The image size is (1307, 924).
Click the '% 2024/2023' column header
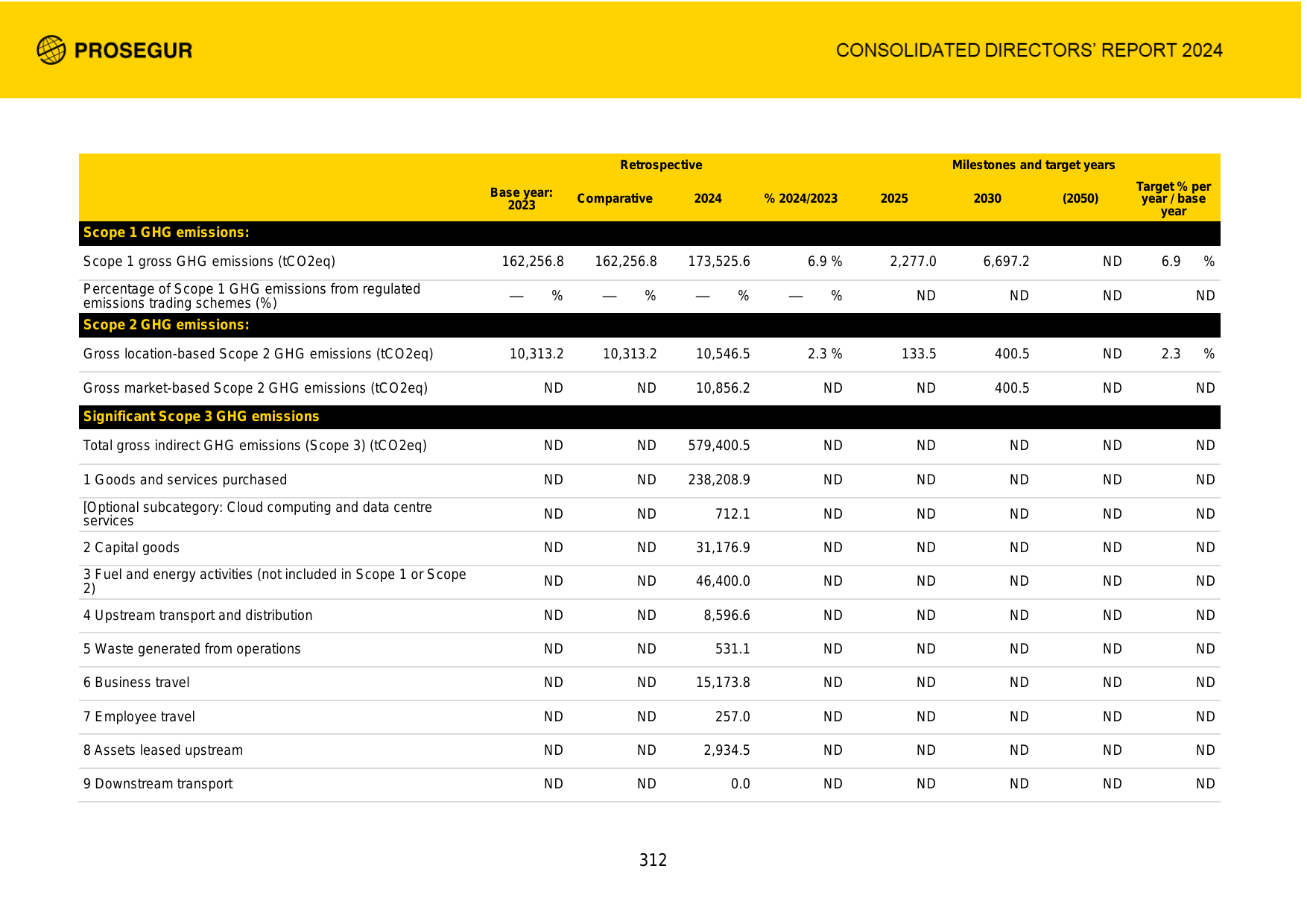(801, 198)
